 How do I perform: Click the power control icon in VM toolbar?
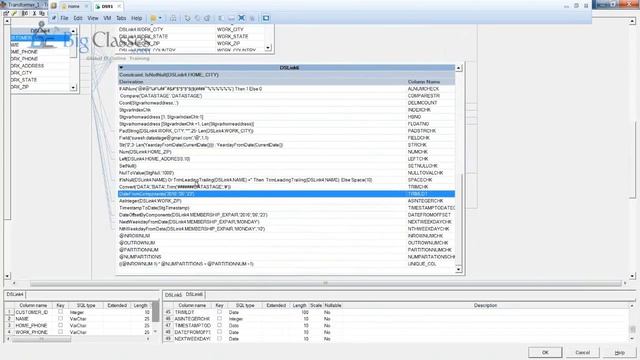tap(153, 18)
